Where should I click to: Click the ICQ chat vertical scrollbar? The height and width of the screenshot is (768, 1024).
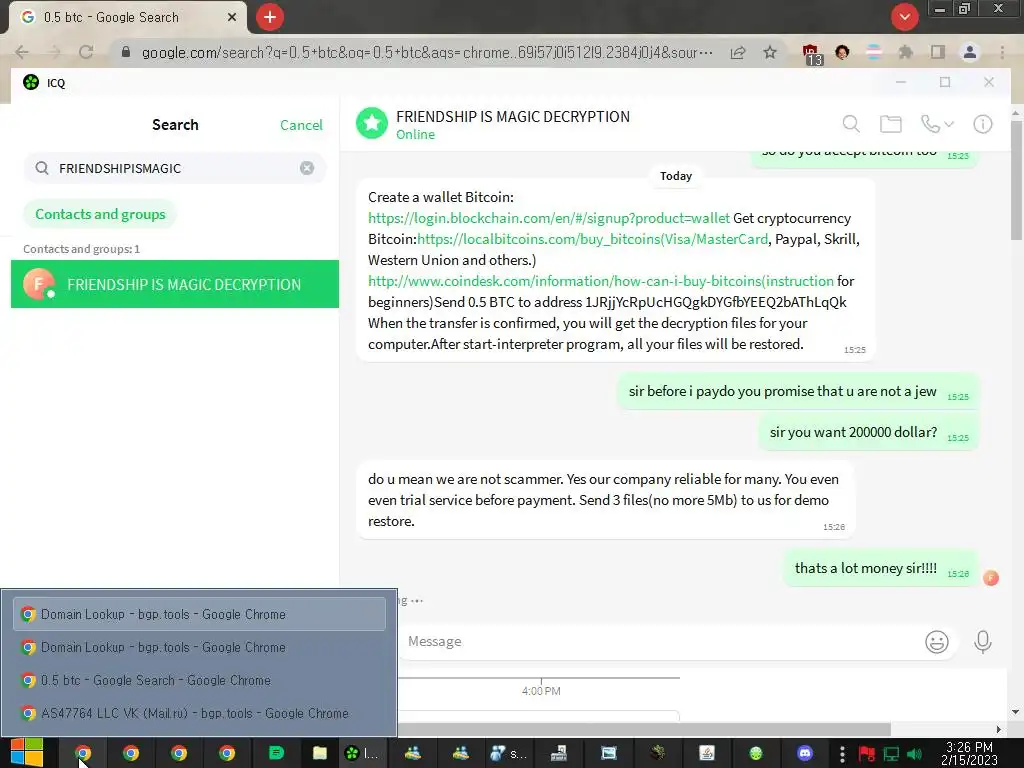(1016, 180)
